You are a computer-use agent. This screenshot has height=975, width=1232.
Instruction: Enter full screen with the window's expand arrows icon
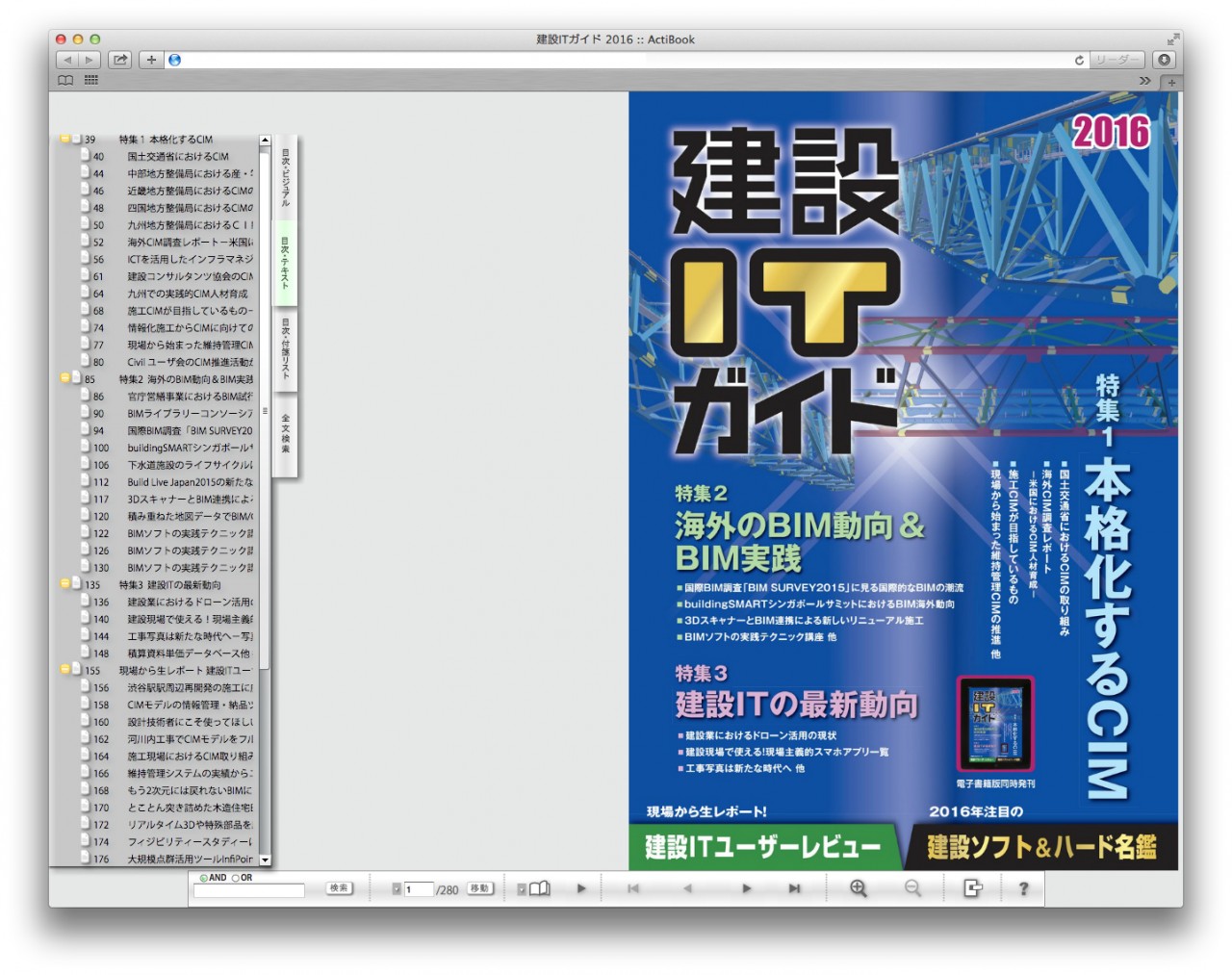1172,39
